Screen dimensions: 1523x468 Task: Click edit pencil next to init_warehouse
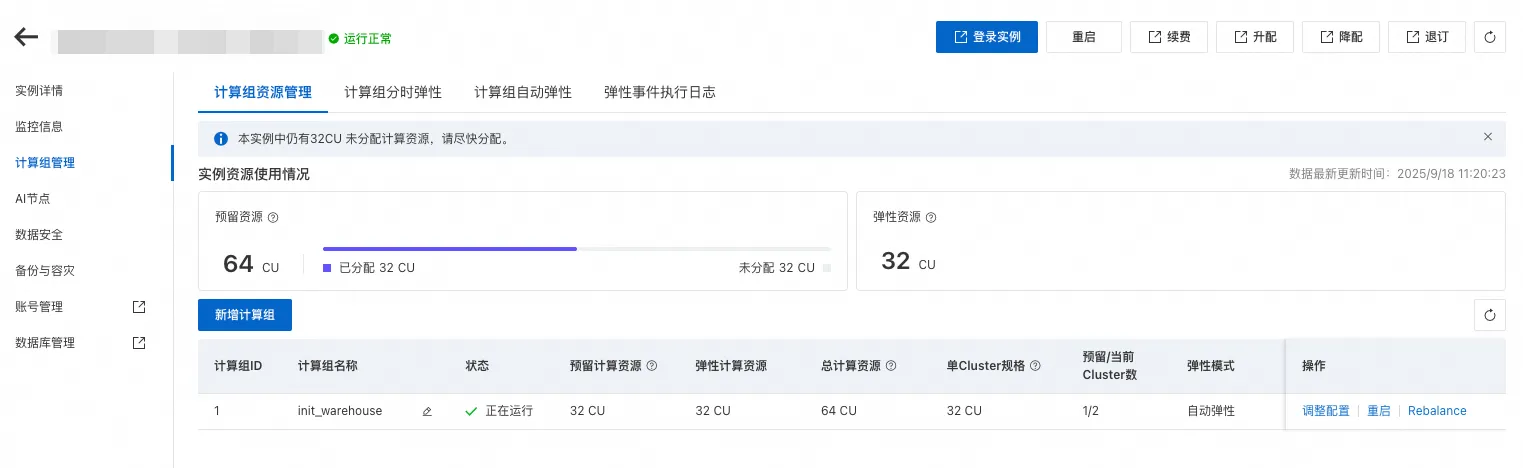(427, 411)
